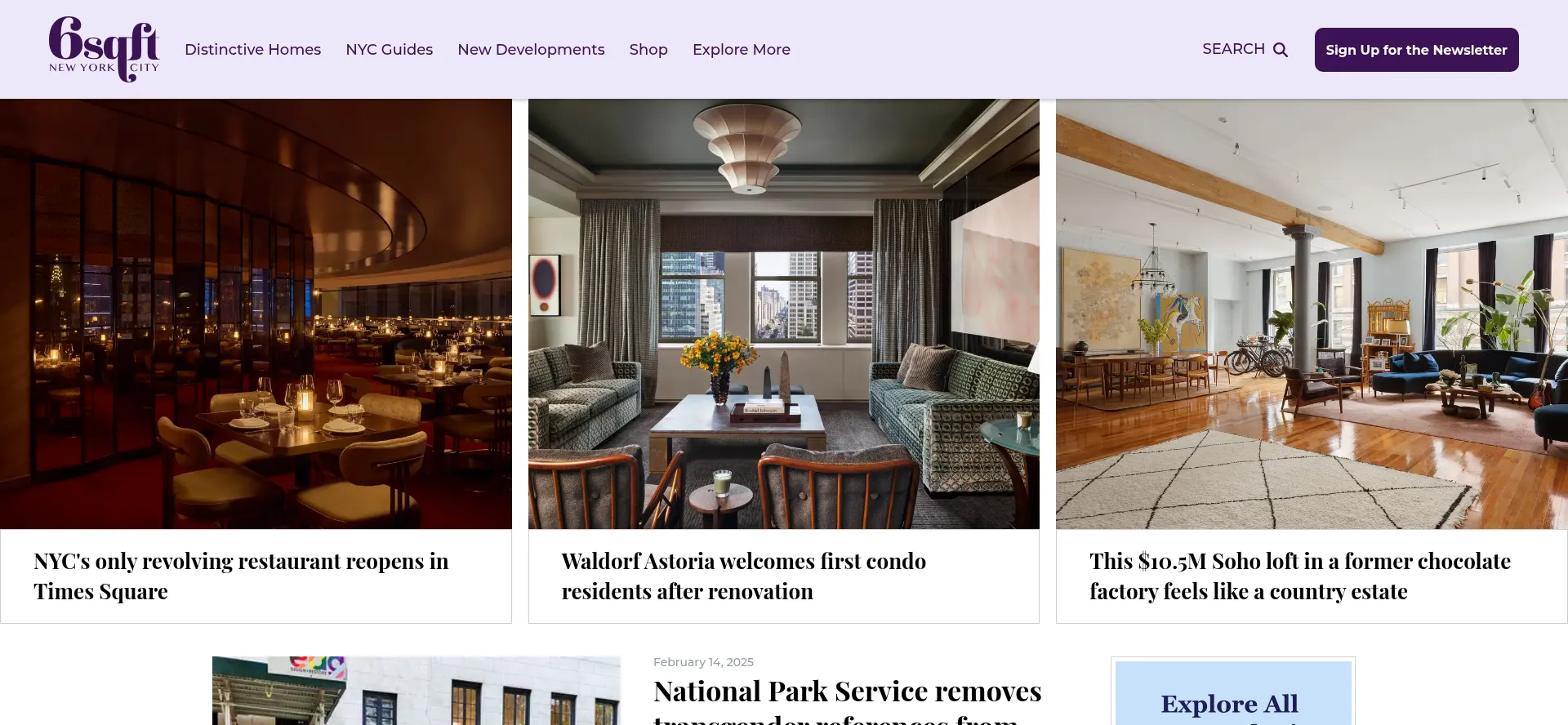Click the 6sqft New York City logo

click(x=104, y=49)
